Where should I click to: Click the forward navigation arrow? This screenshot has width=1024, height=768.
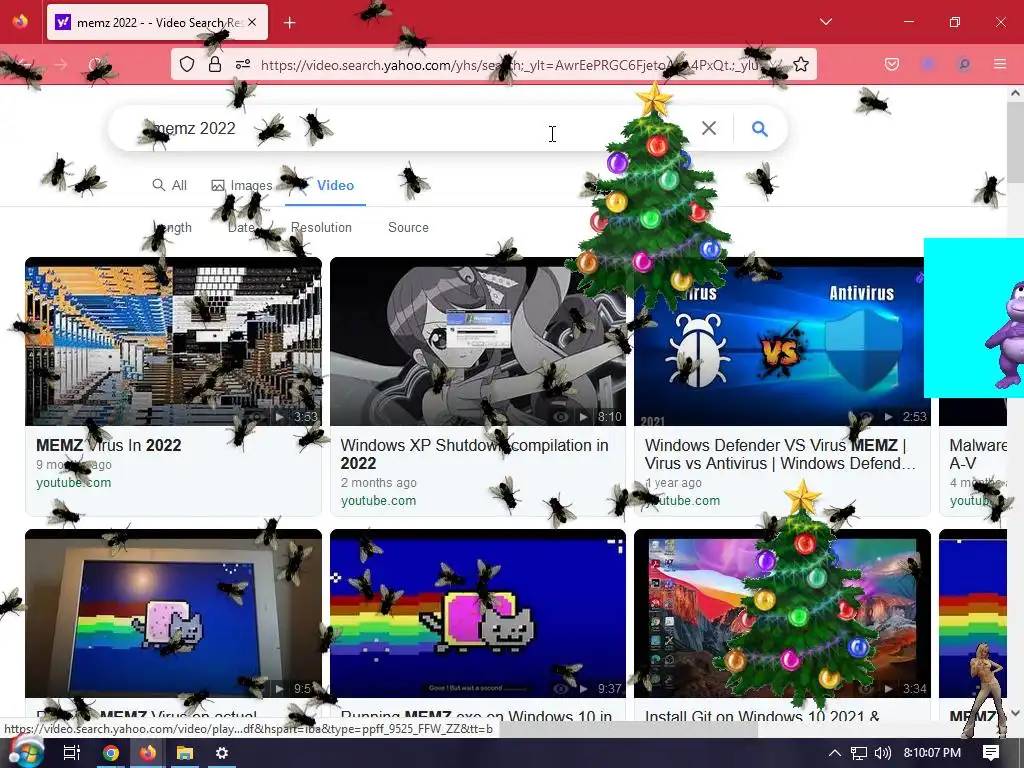[60, 65]
